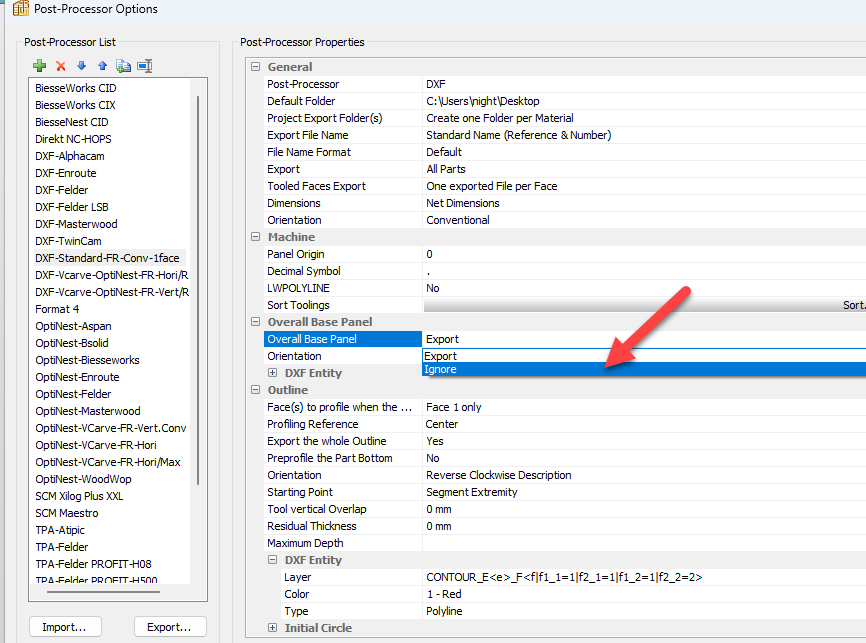866x643 pixels.
Task: Collapse the General section
Action: tap(255, 67)
